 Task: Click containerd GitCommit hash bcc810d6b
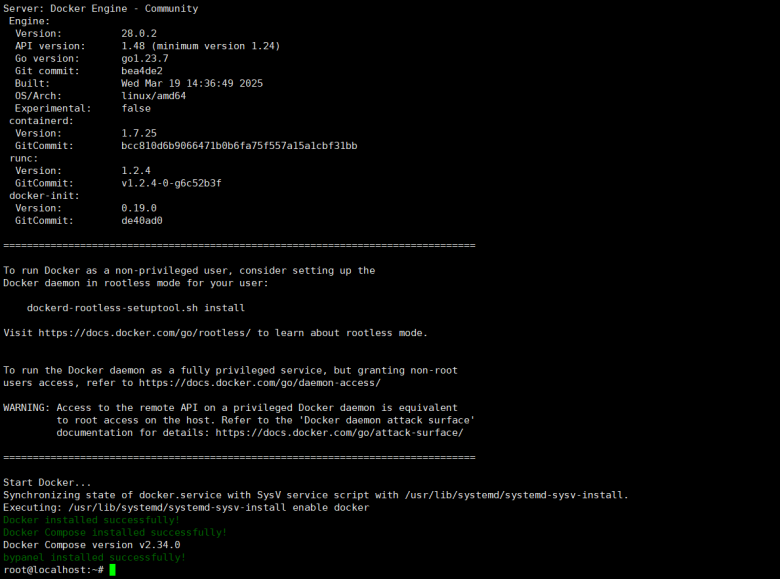click(239, 145)
